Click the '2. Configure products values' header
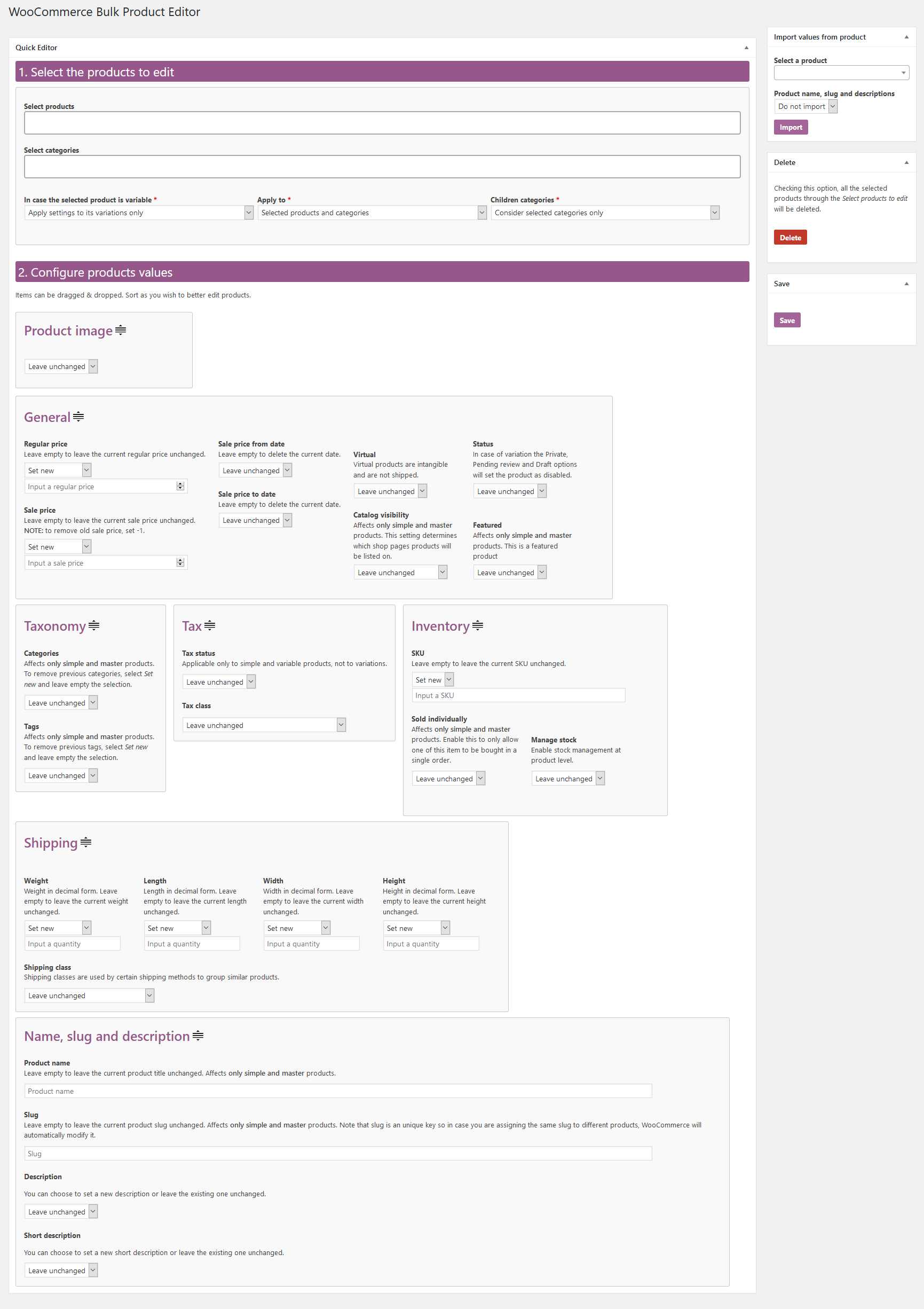The width and height of the screenshot is (924, 1309). tap(382, 272)
